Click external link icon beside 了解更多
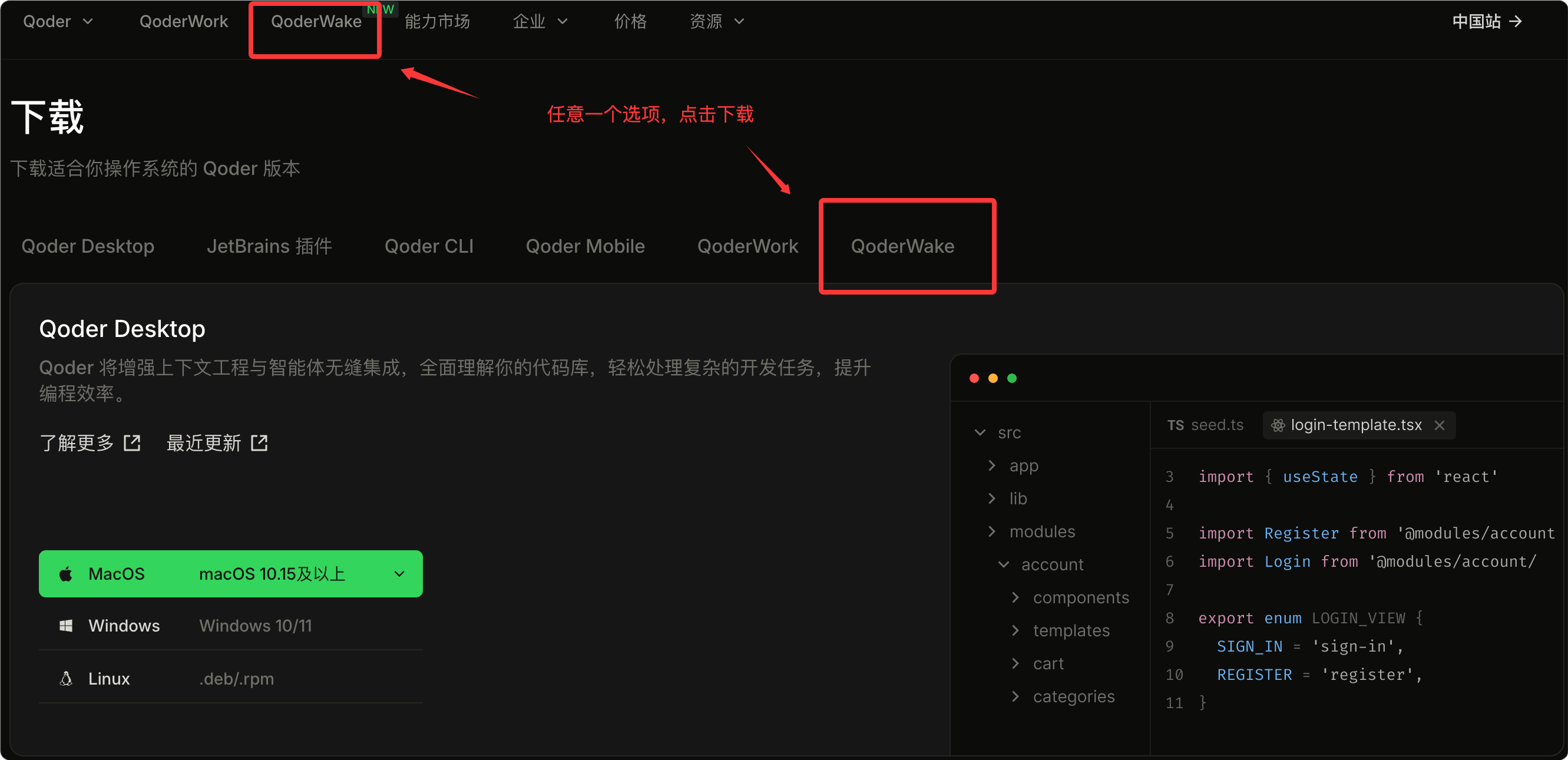The width and height of the screenshot is (1568, 760). point(132,442)
